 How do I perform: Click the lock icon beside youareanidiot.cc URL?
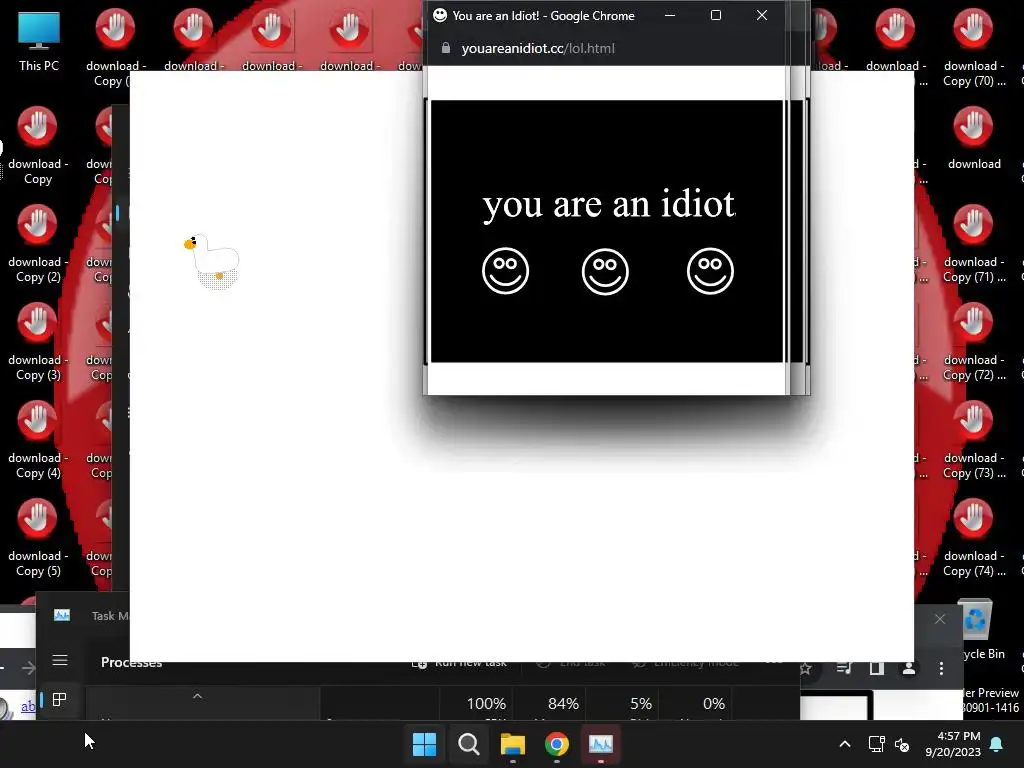(x=446, y=48)
